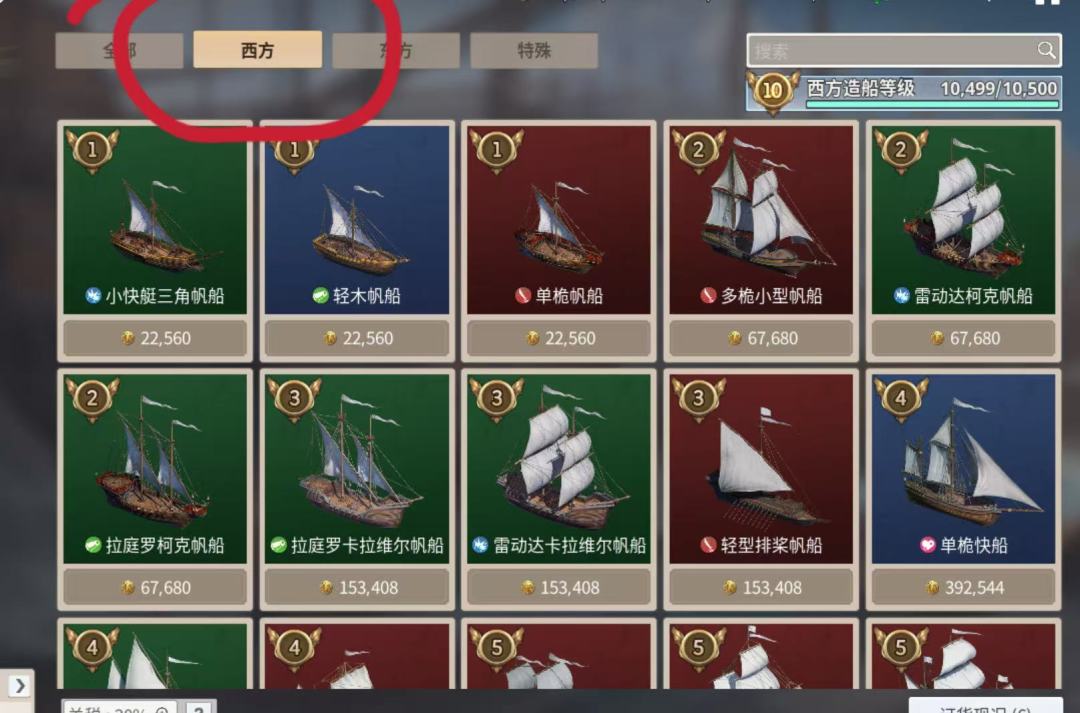
Task: Click the 392,544 price under 单桅快船
Action: point(964,588)
